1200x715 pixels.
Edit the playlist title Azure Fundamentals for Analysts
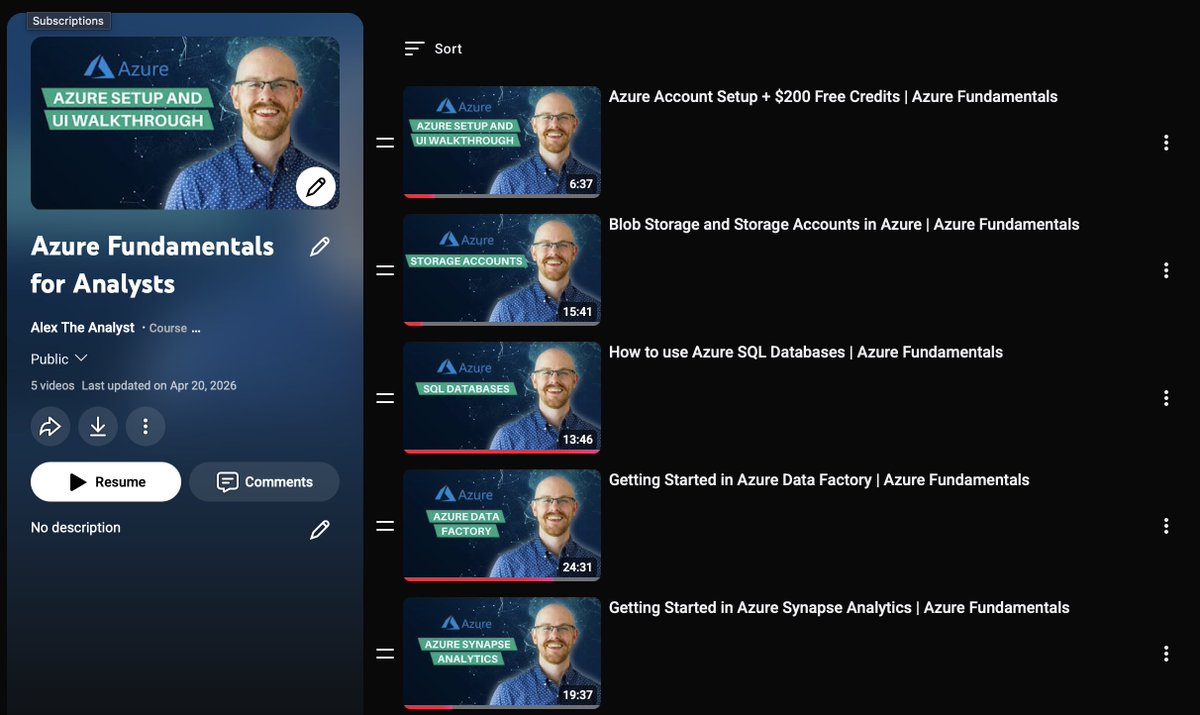point(320,246)
